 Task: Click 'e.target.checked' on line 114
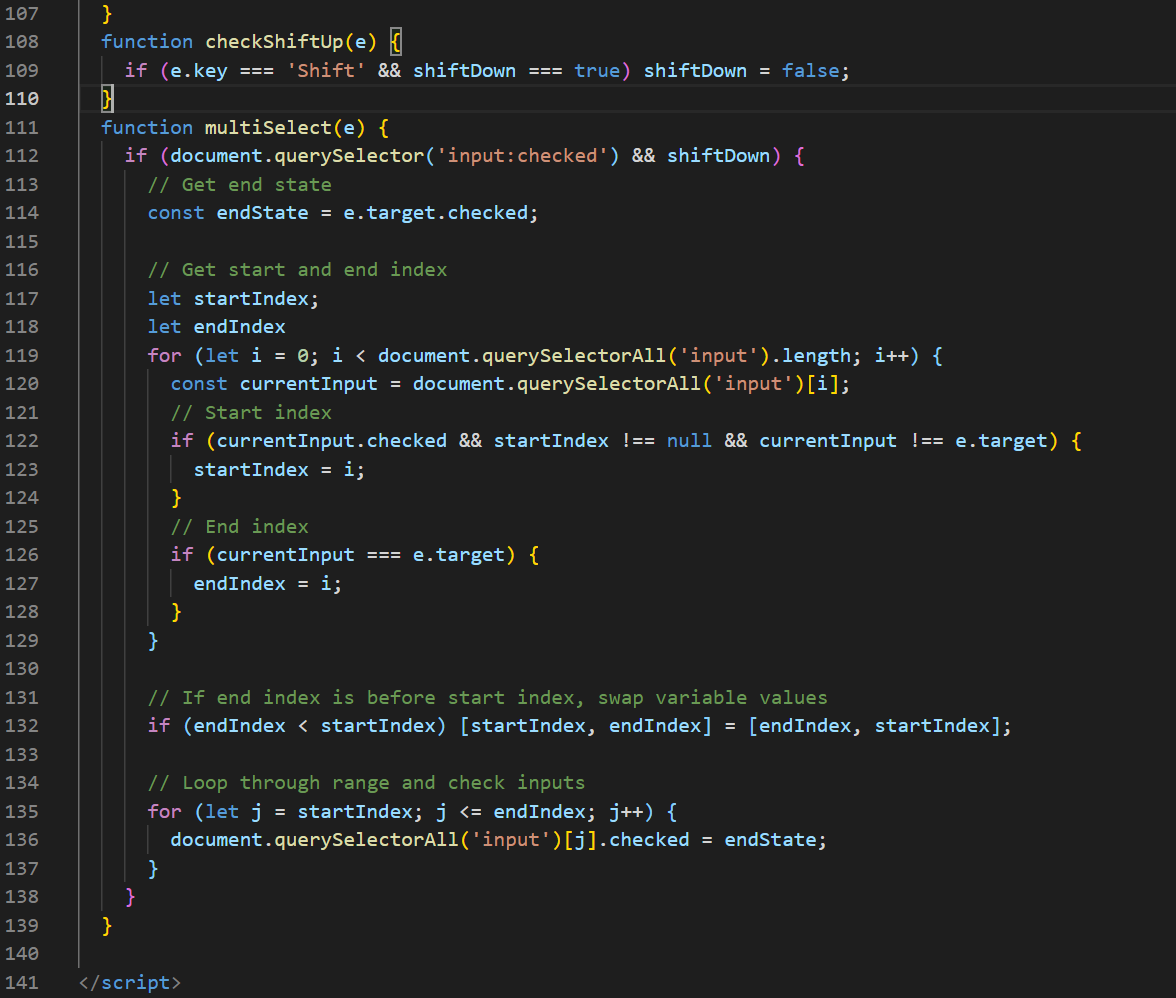[436, 213]
